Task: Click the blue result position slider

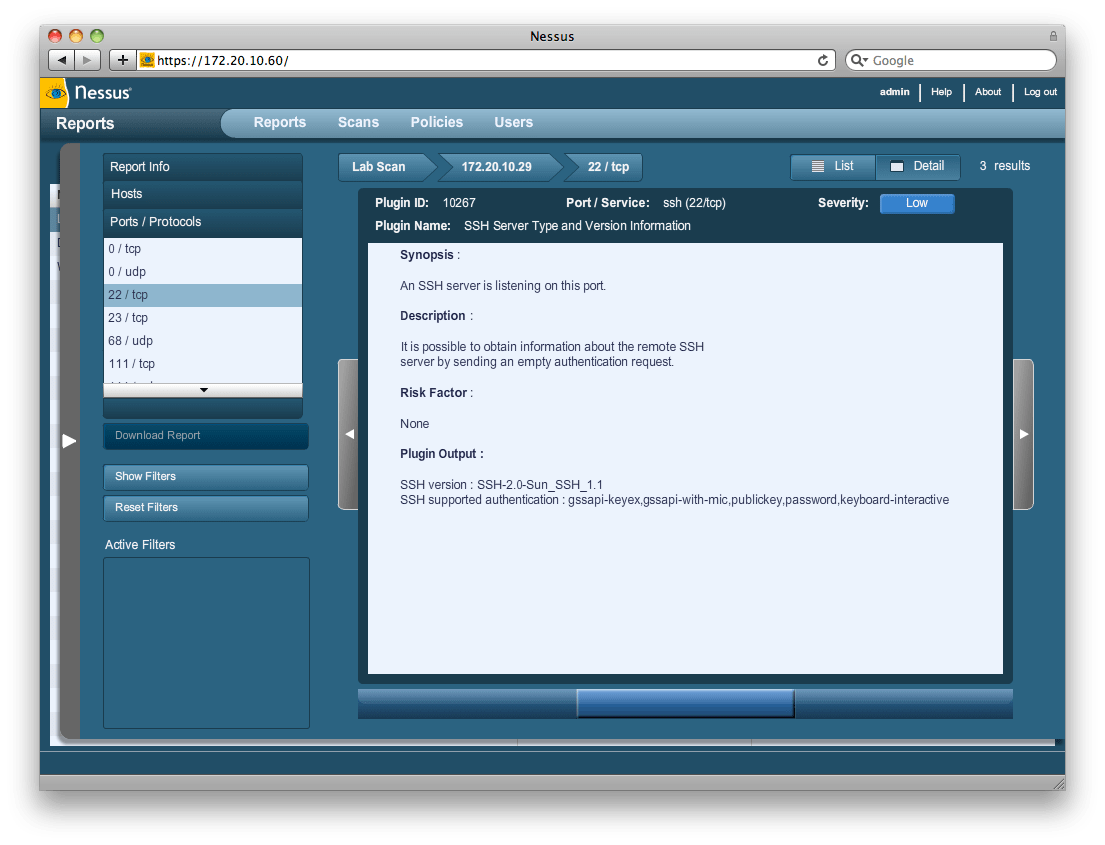Action: click(x=685, y=703)
